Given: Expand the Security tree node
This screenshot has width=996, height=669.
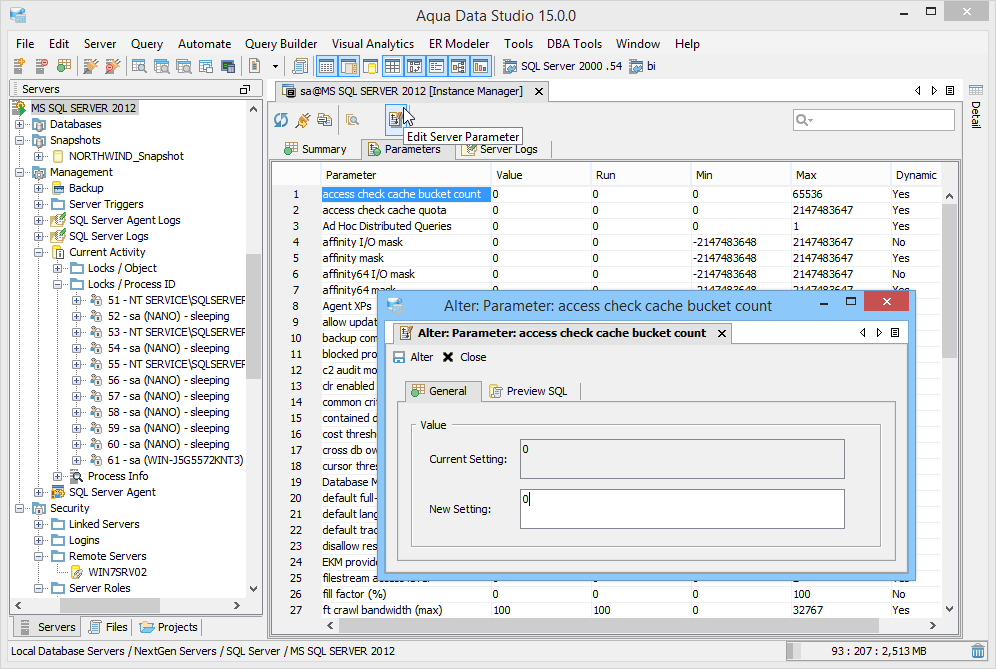Looking at the screenshot, I should tap(21, 507).
